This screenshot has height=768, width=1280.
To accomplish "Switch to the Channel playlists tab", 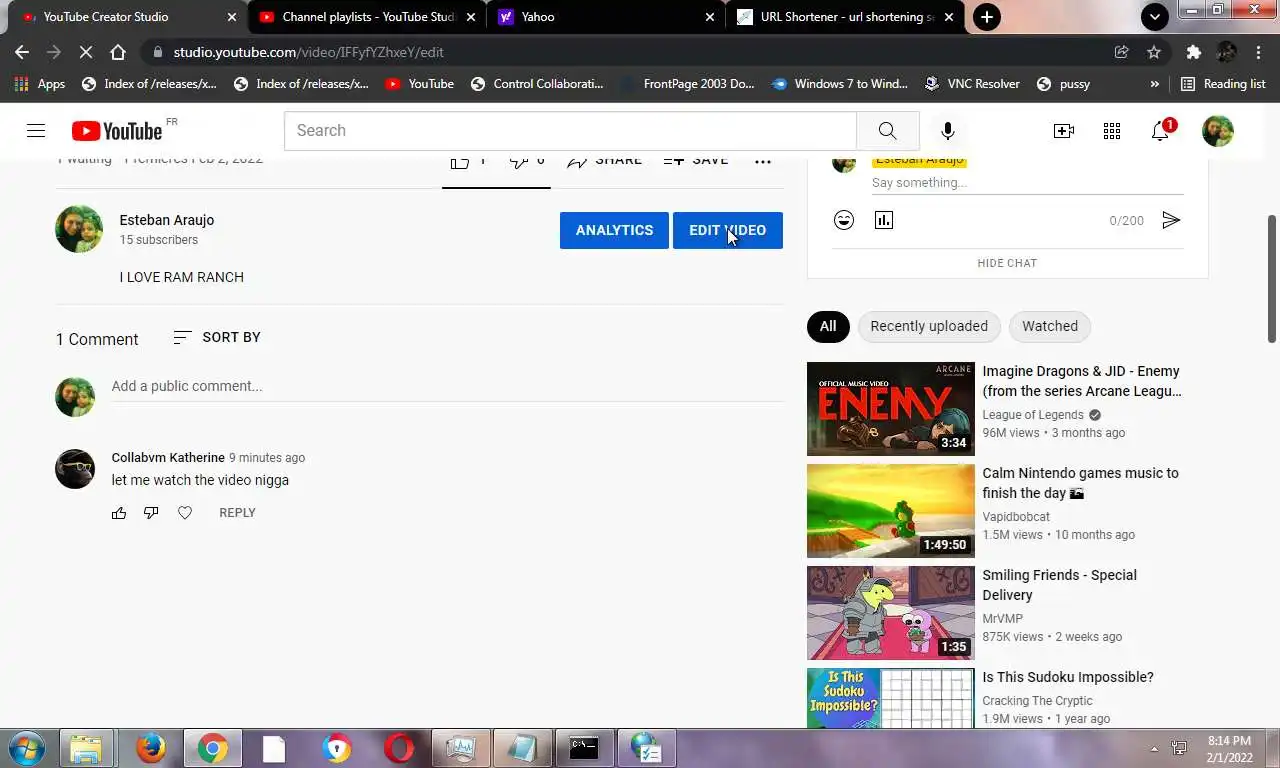I will (x=366, y=17).
